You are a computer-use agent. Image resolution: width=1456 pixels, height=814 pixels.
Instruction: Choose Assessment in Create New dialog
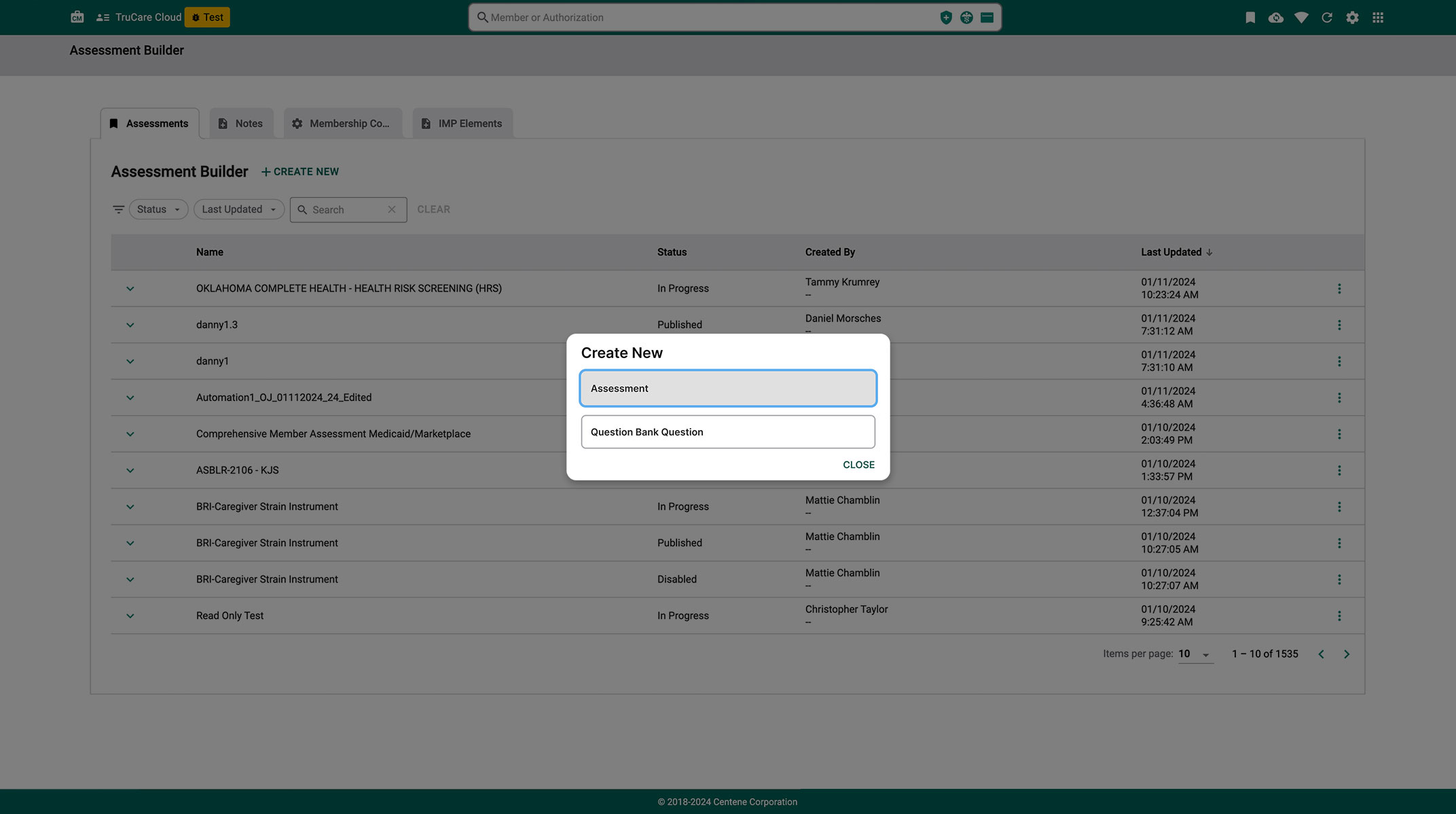pos(728,388)
